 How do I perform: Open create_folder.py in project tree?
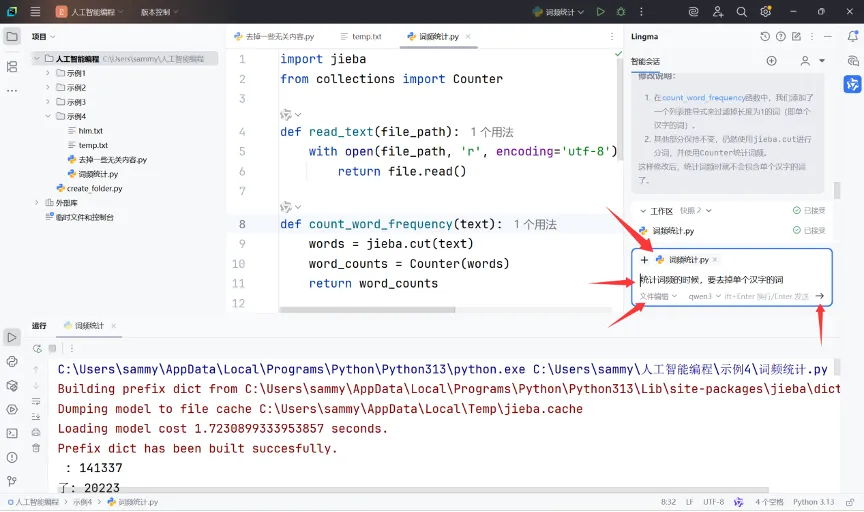tap(95, 188)
